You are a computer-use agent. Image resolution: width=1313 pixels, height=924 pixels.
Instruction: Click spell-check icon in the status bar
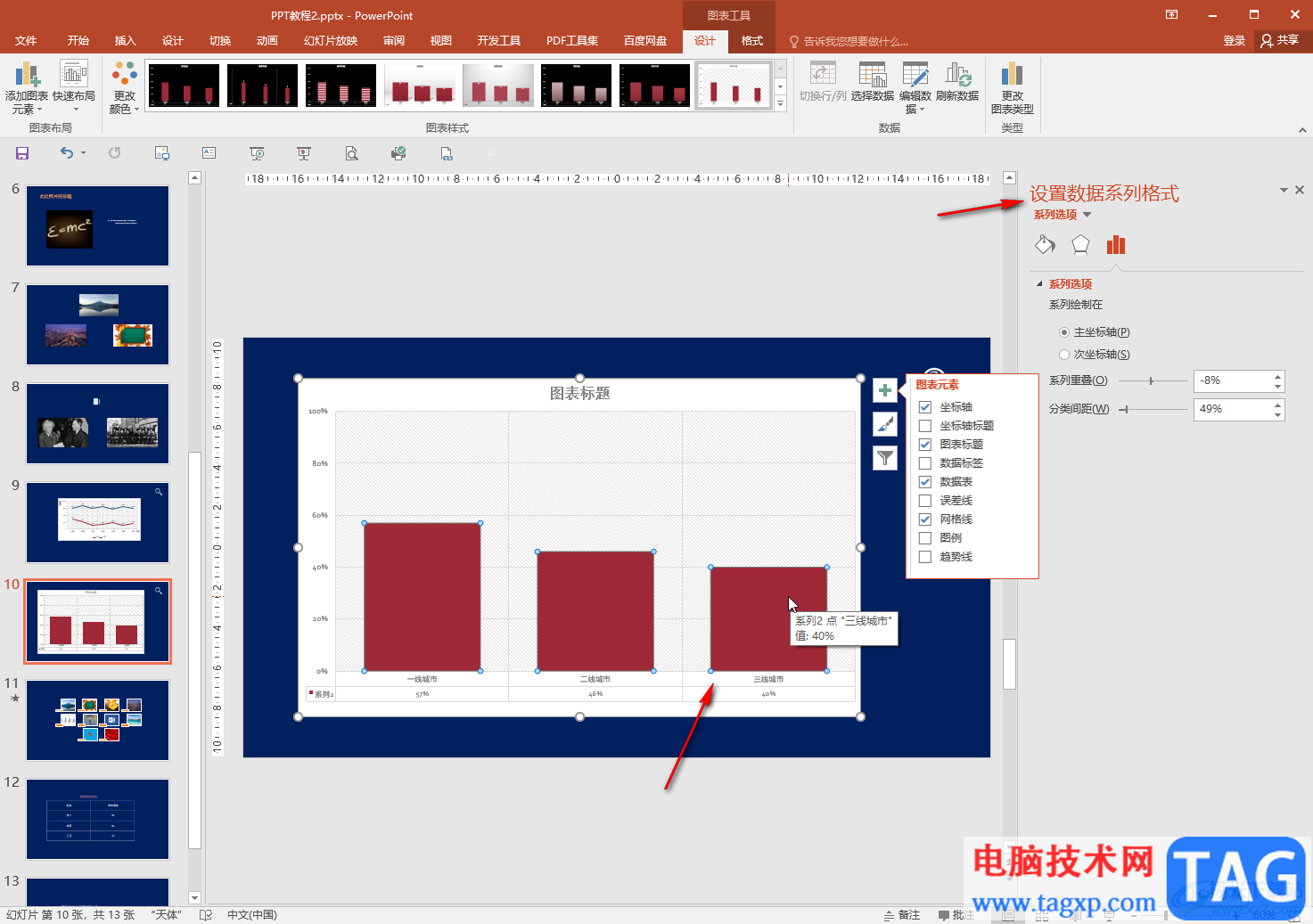pos(206,915)
